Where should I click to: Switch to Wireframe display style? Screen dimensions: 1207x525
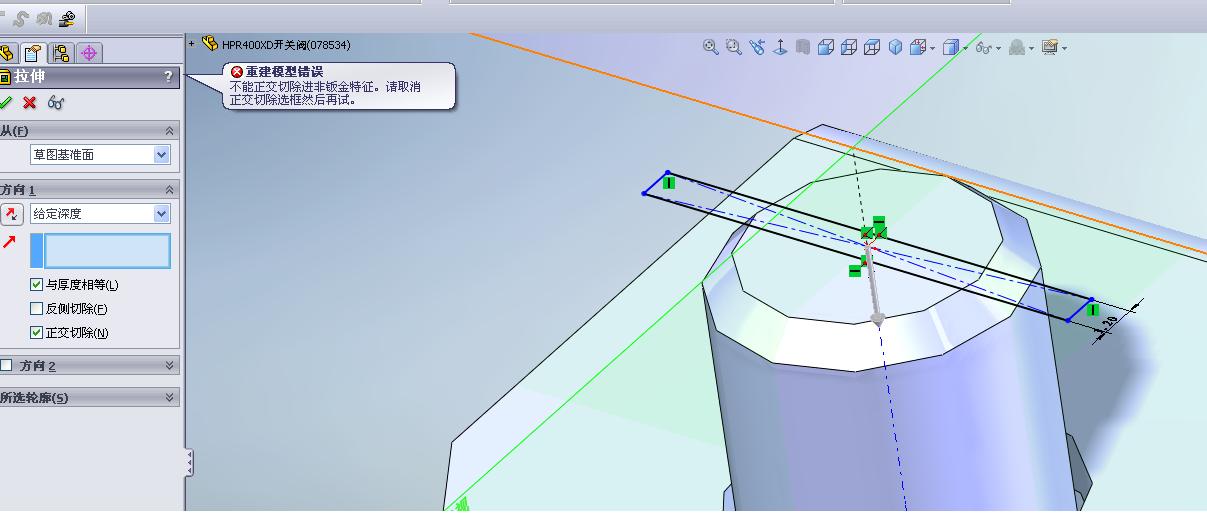872,47
